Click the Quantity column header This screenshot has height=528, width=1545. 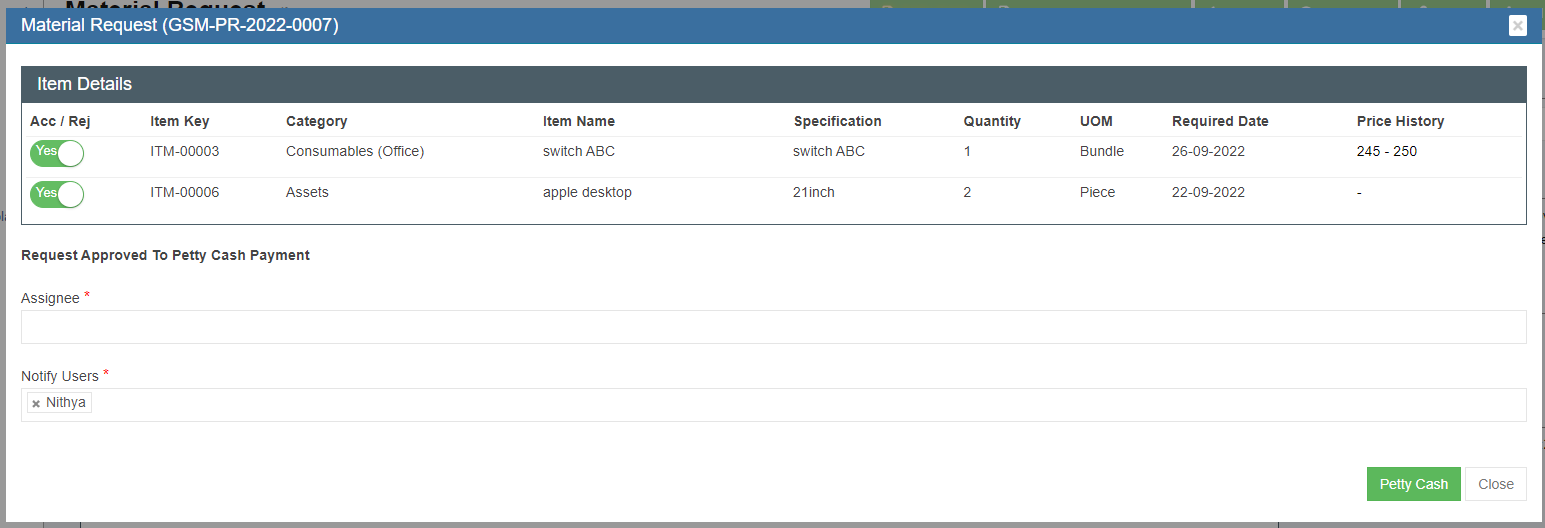click(992, 121)
